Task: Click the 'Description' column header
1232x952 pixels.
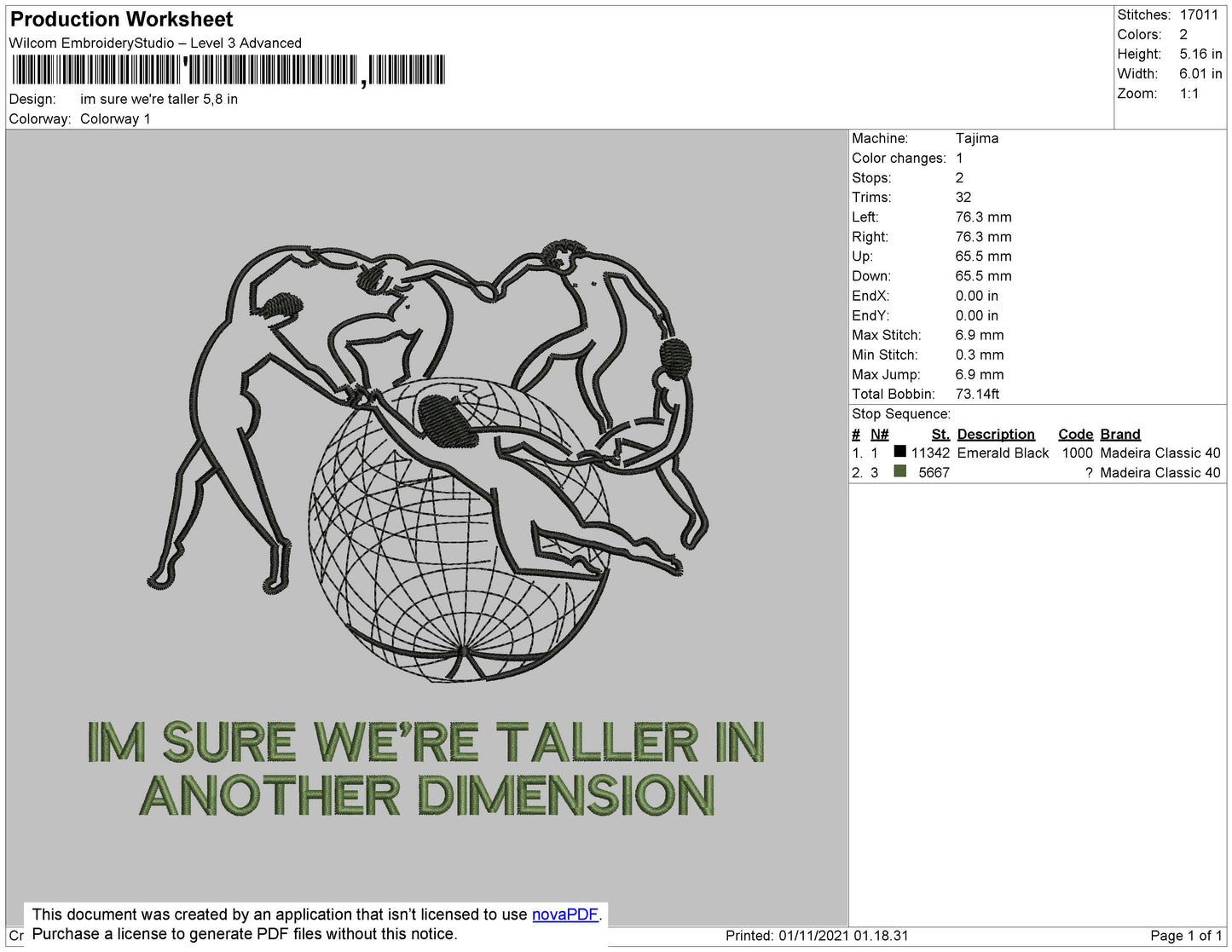Action: click(x=996, y=435)
